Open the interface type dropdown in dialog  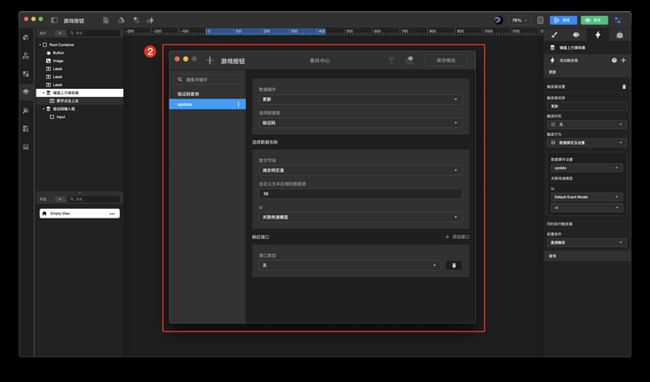[349, 265]
